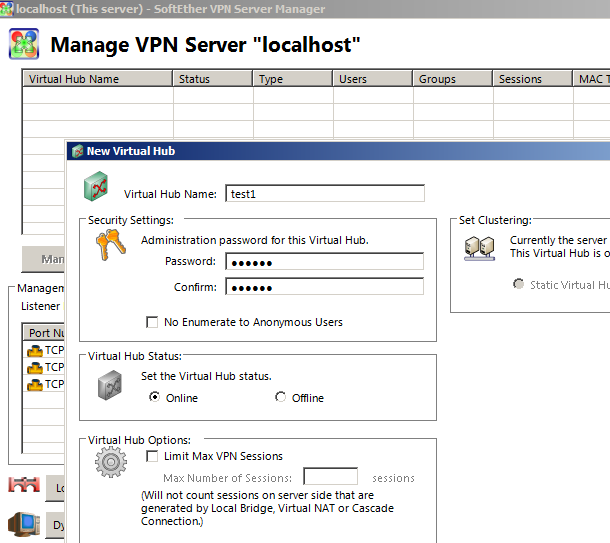This screenshot has height=543, width=610.
Task: Click the Manage VPN Server logo icon
Action: coord(24,44)
